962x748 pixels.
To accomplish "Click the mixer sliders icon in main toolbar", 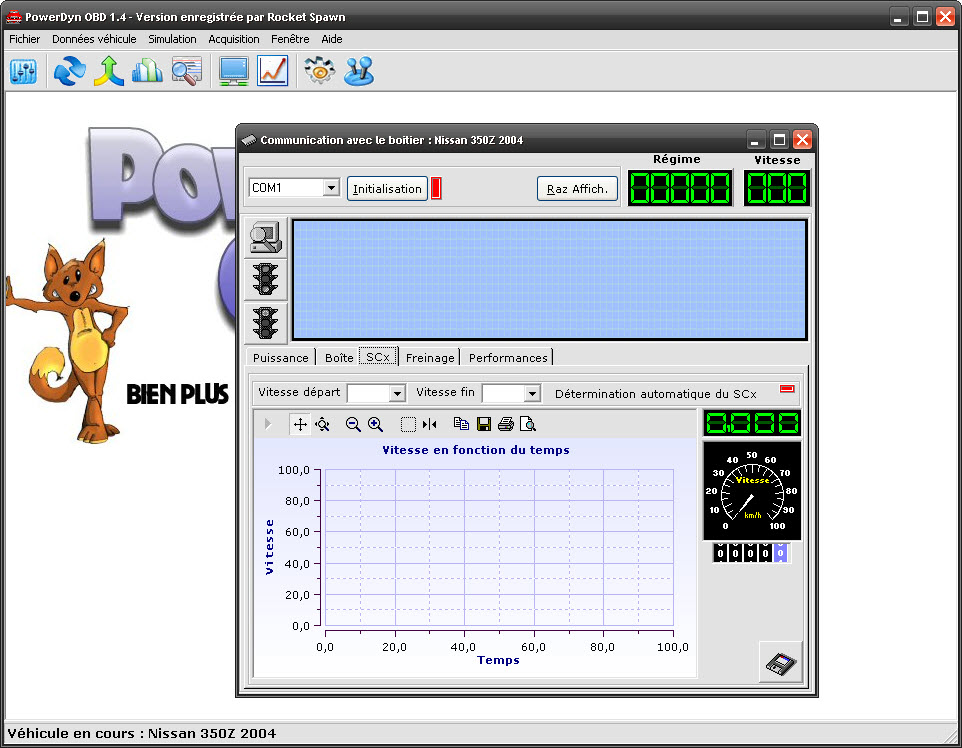I will (23, 71).
